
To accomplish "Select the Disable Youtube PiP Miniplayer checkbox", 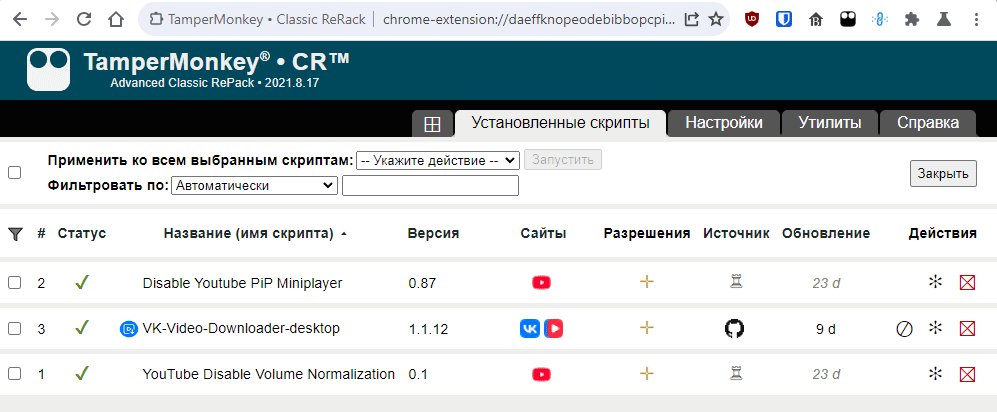I will (14, 283).
